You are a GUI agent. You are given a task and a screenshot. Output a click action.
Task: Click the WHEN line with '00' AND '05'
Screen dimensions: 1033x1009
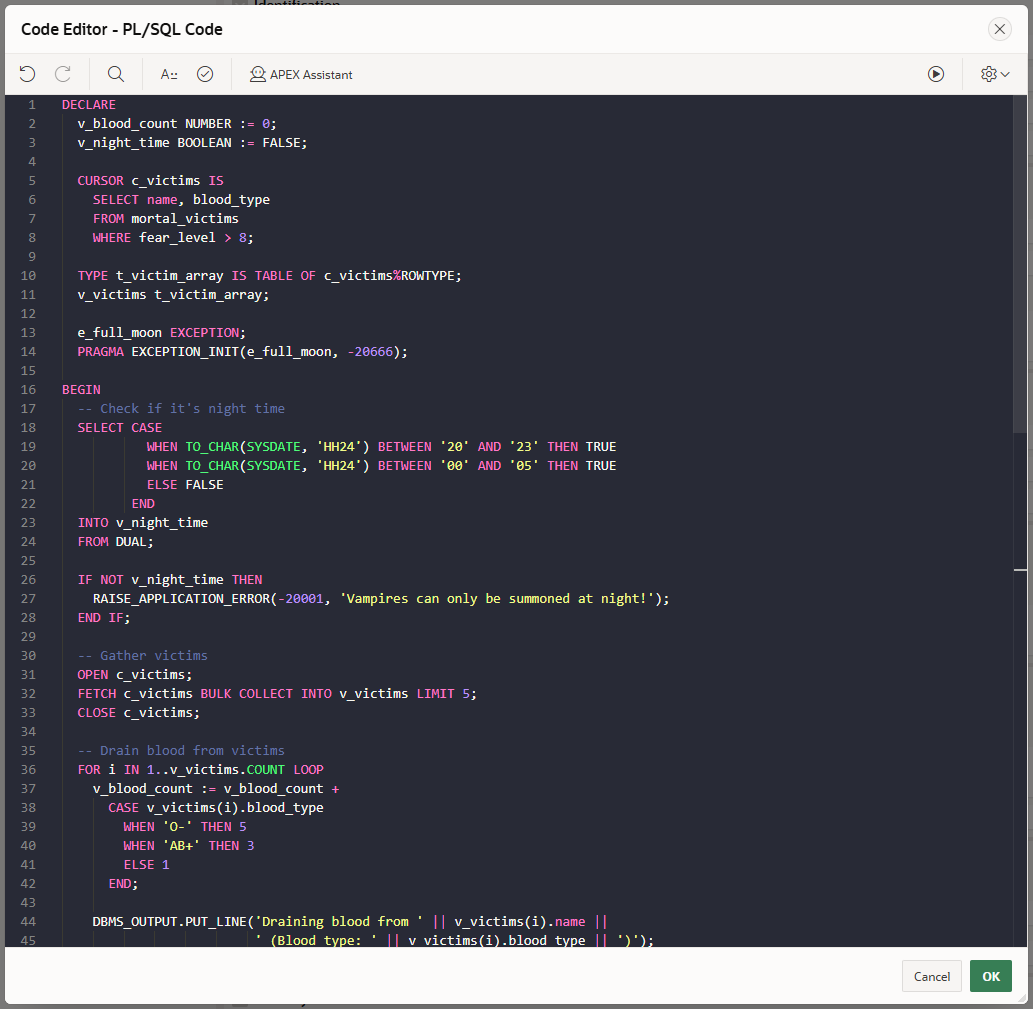[x=381, y=466]
